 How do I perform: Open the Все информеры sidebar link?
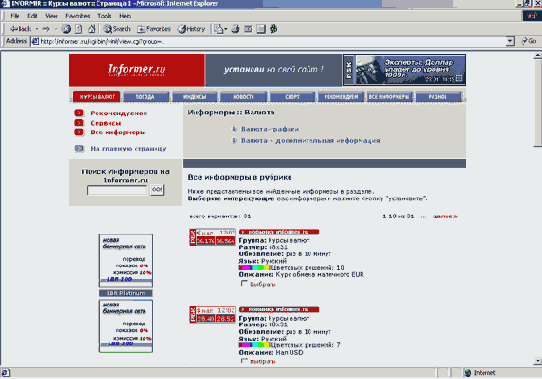[118, 132]
